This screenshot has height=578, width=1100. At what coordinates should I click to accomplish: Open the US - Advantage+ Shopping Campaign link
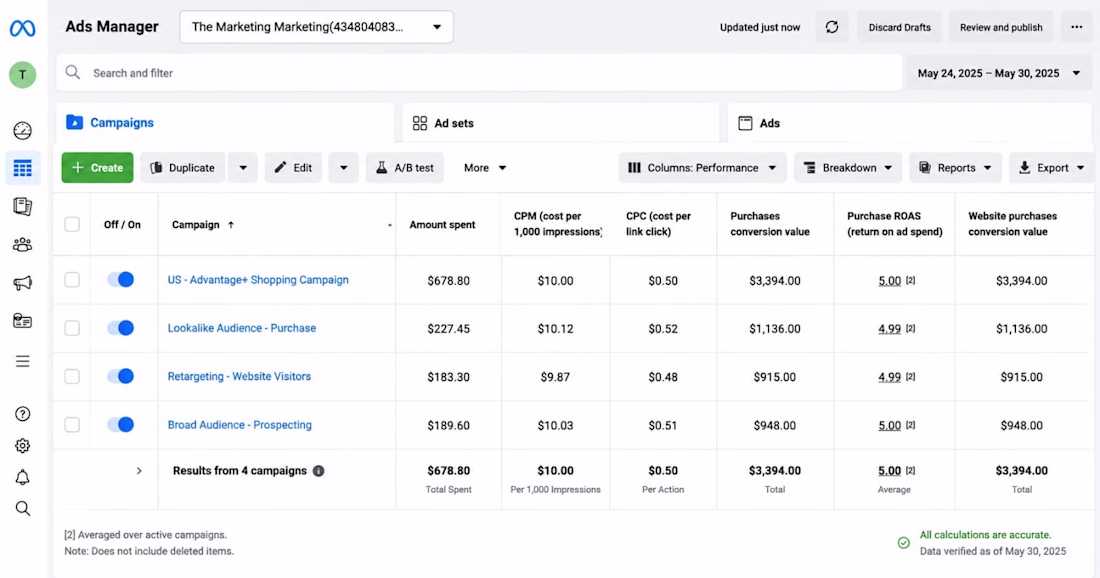pos(258,279)
